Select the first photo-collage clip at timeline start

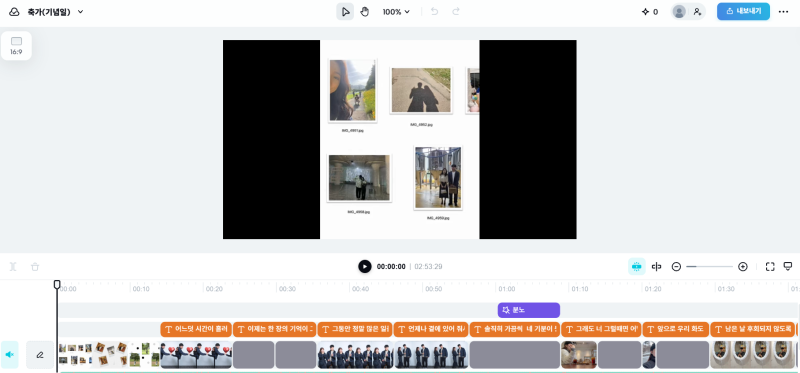click(x=109, y=355)
